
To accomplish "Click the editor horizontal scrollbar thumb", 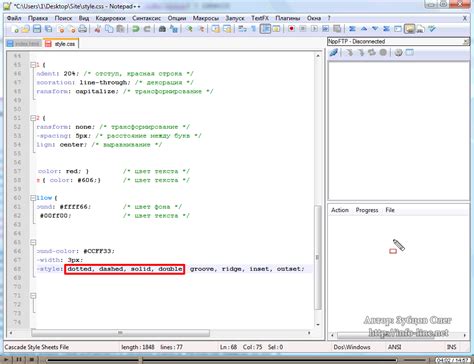I will tap(121, 333).
